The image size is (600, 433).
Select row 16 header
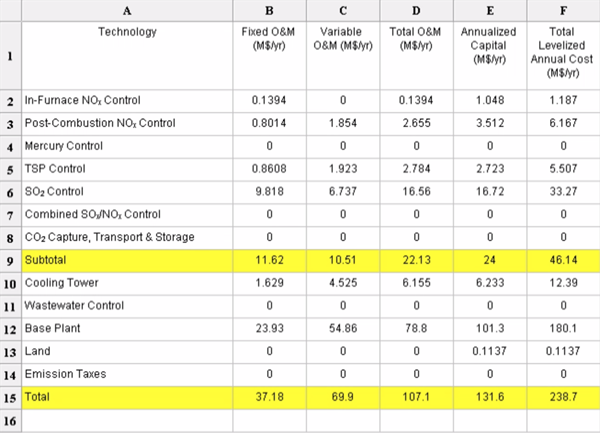(11, 421)
